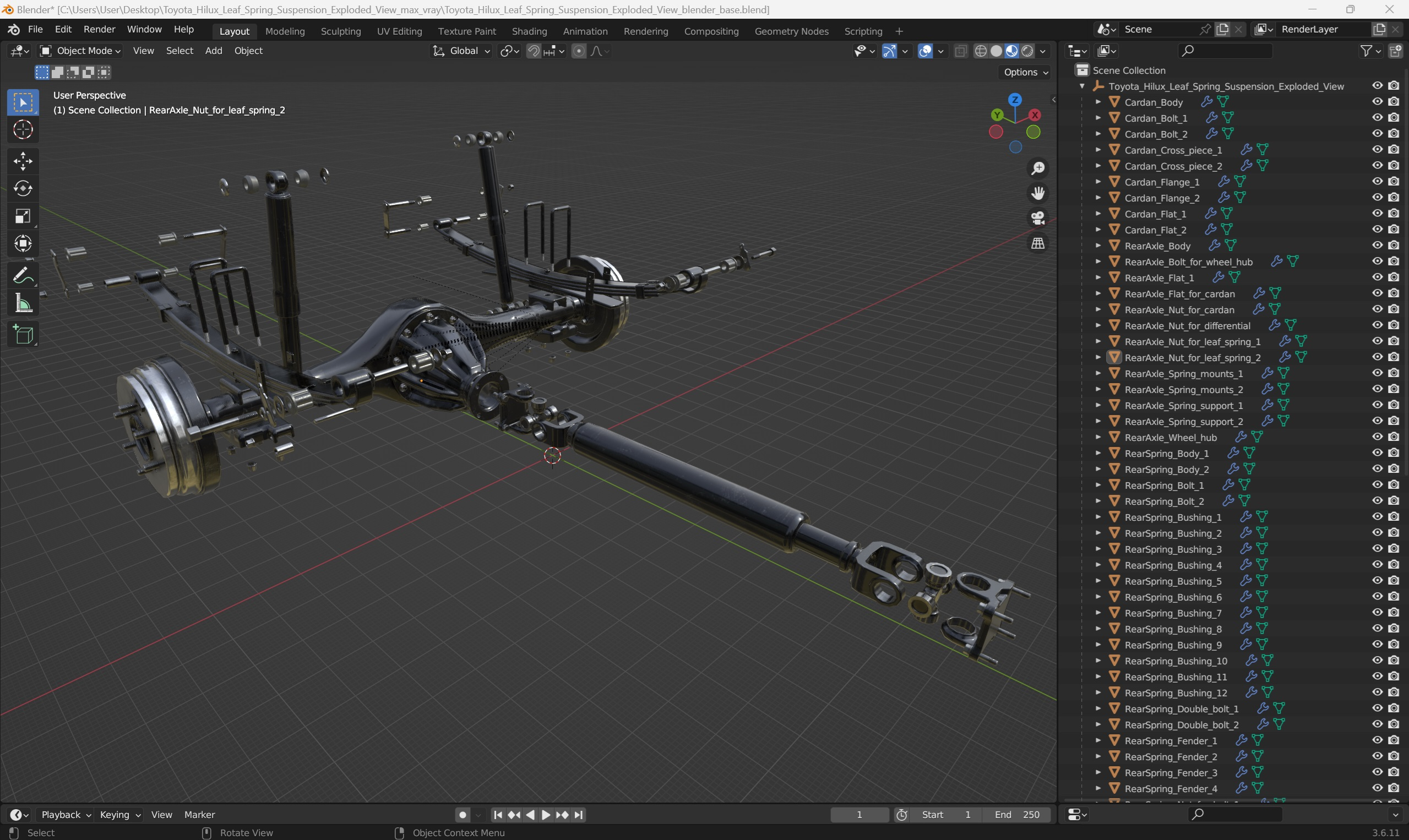Hide Cardan_Body with its eye icon

pos(1377,102)
